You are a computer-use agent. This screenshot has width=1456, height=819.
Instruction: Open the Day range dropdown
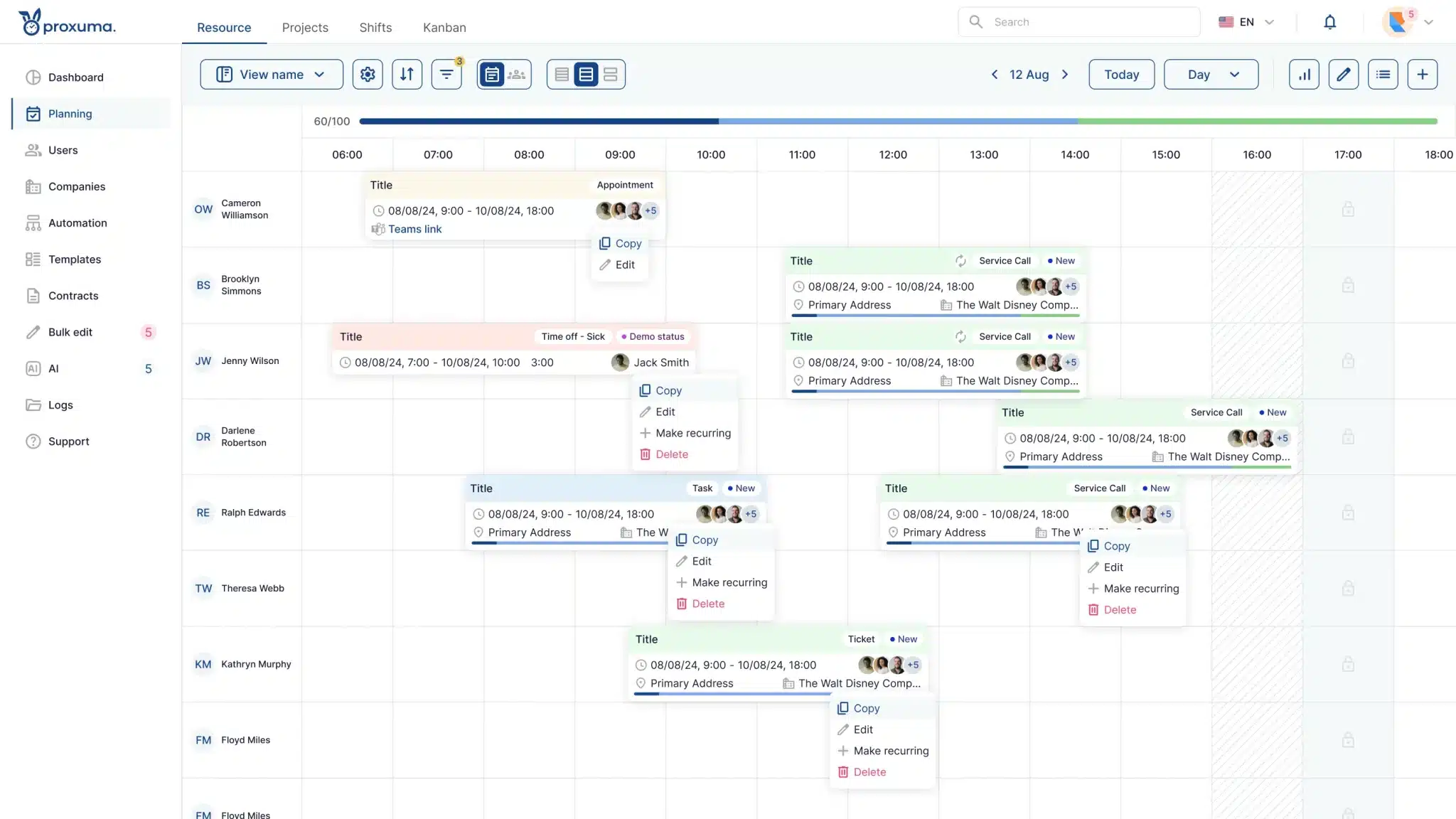coord(1211,75)
